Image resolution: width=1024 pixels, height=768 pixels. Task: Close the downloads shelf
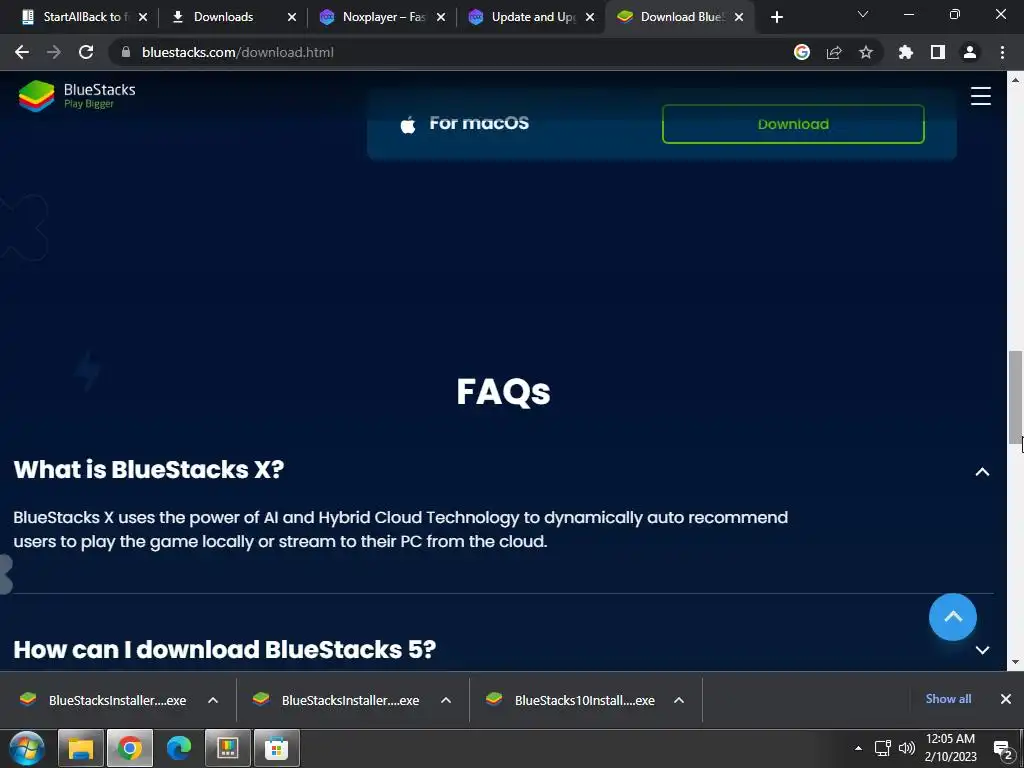(1006, 699)
